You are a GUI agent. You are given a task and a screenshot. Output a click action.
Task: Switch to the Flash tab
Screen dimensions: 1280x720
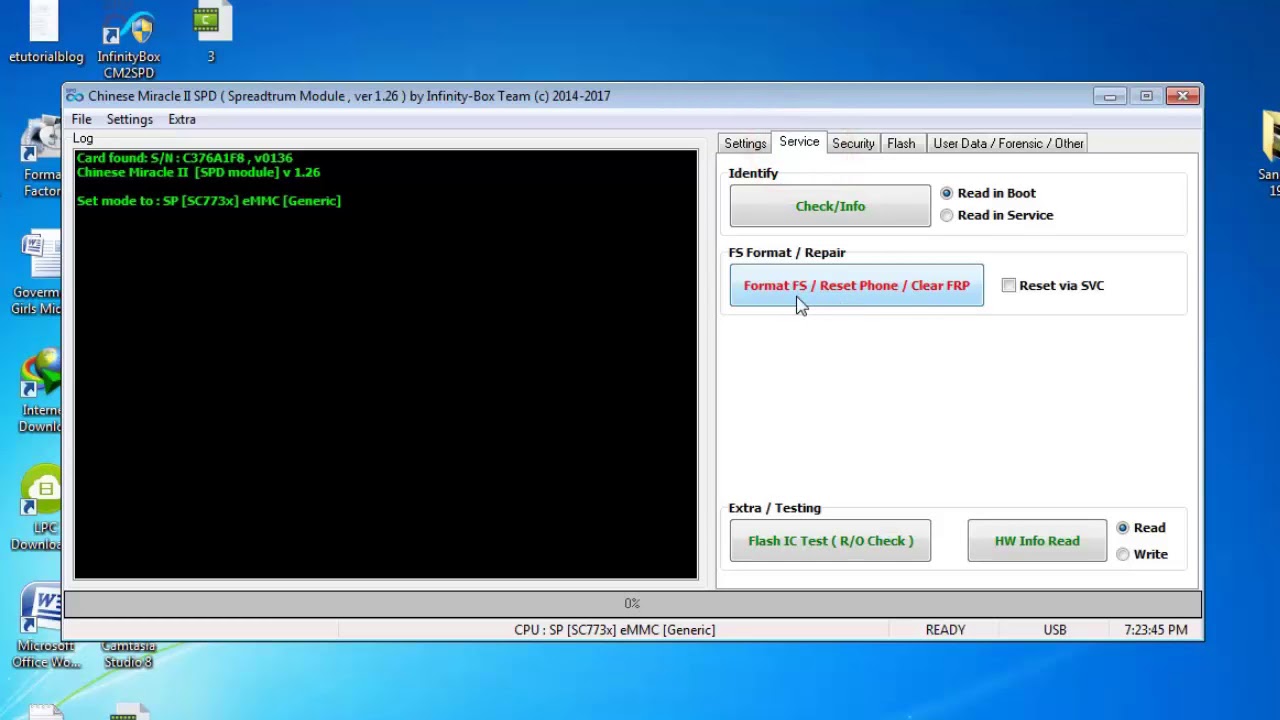tap(901, 143)
